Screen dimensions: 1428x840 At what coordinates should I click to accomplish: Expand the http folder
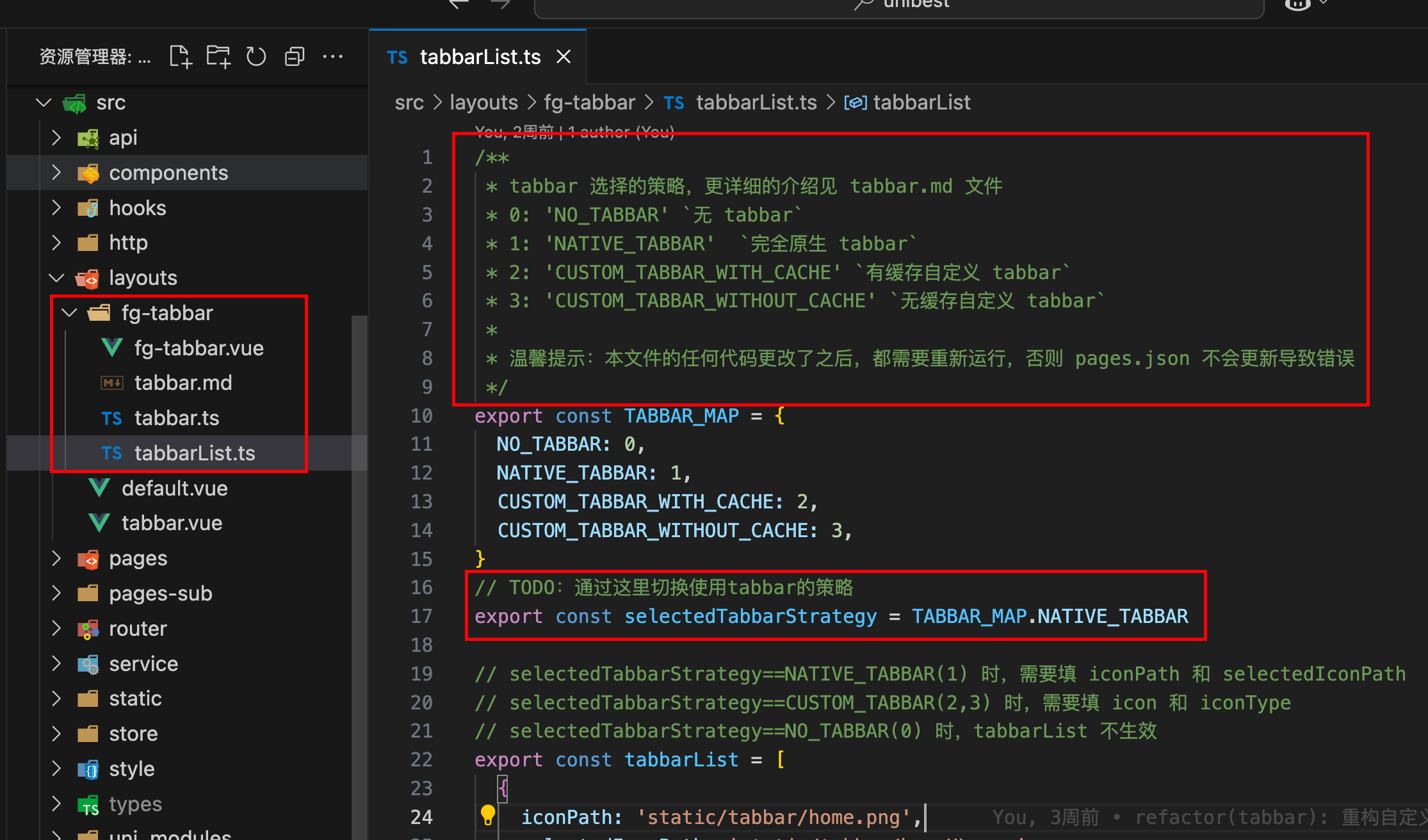[x=56, y=243]
